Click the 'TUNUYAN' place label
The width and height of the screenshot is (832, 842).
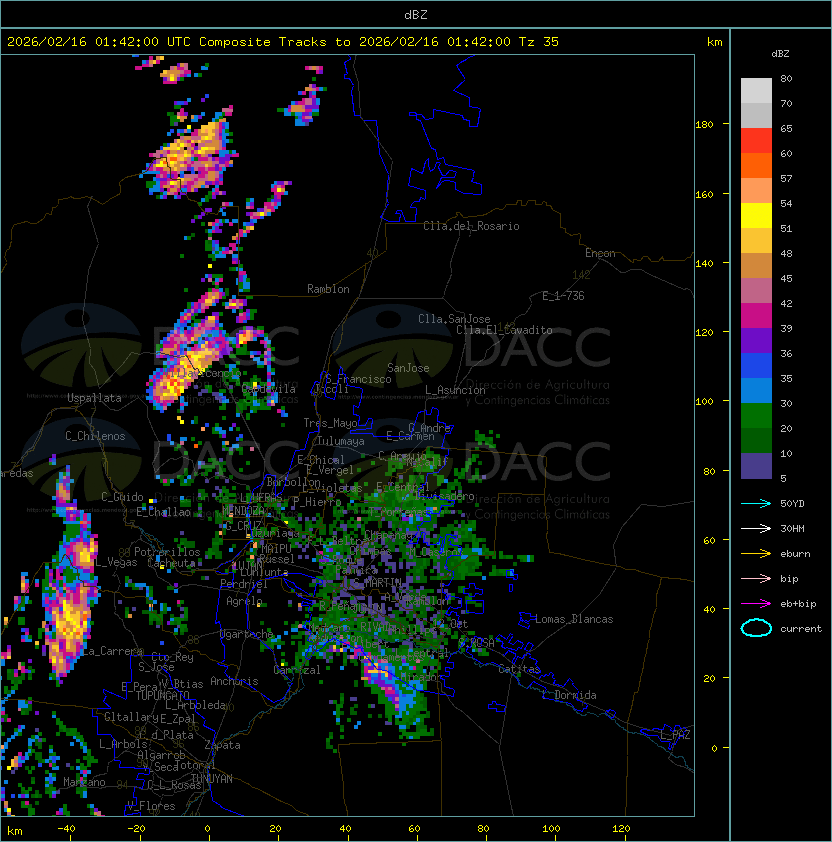pyautogui.click(x=212, y=779)
